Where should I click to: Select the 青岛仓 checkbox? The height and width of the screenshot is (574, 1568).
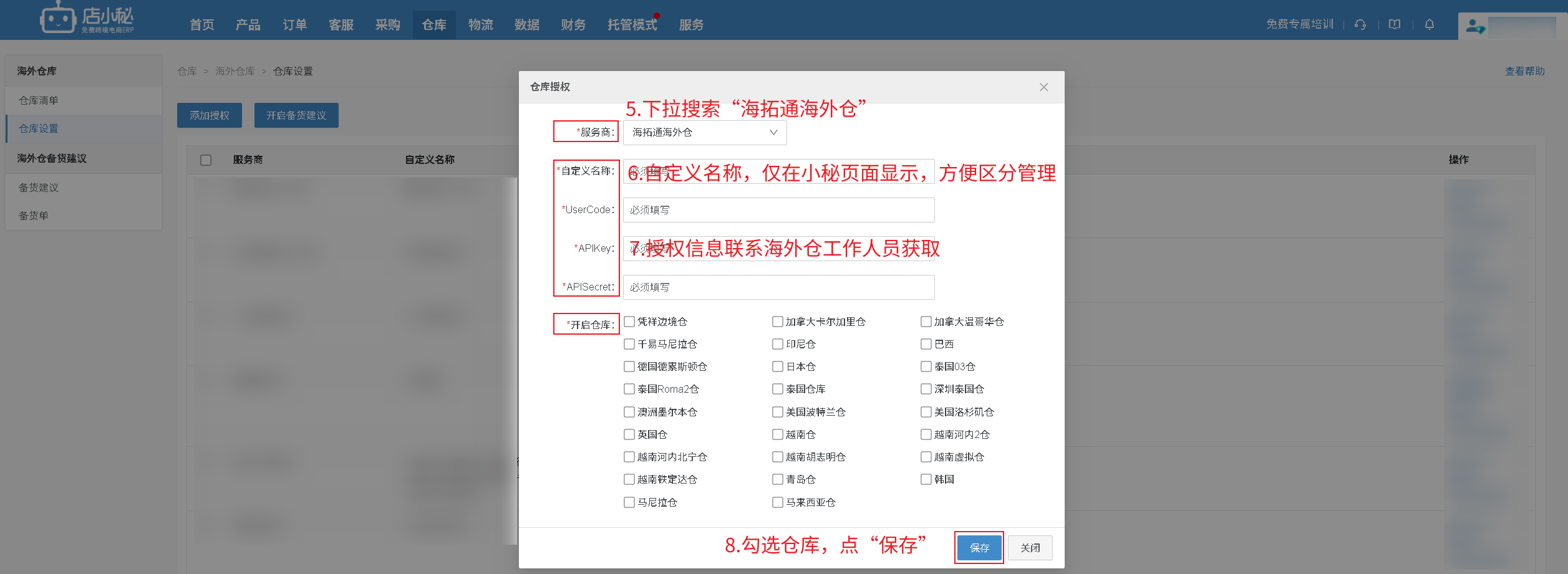coord(778,479)
